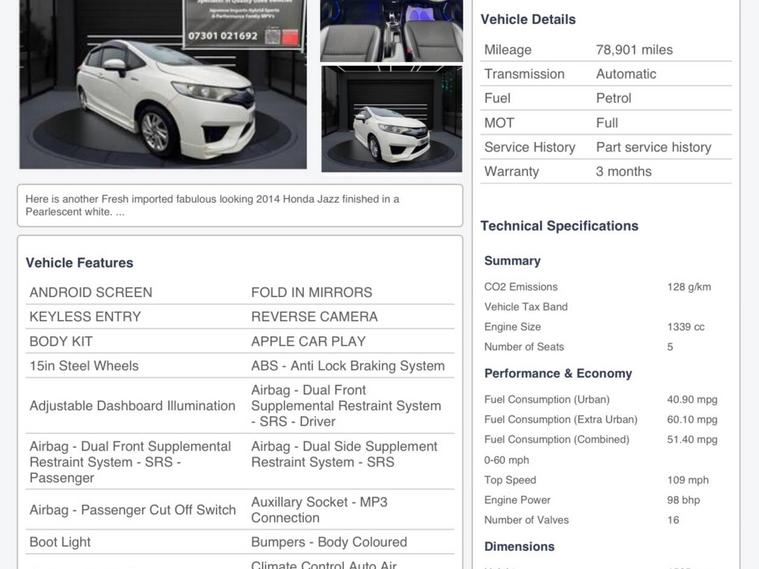
Task: Click the Engine Size 1339 cc value
Action: (x=685, y=327)
